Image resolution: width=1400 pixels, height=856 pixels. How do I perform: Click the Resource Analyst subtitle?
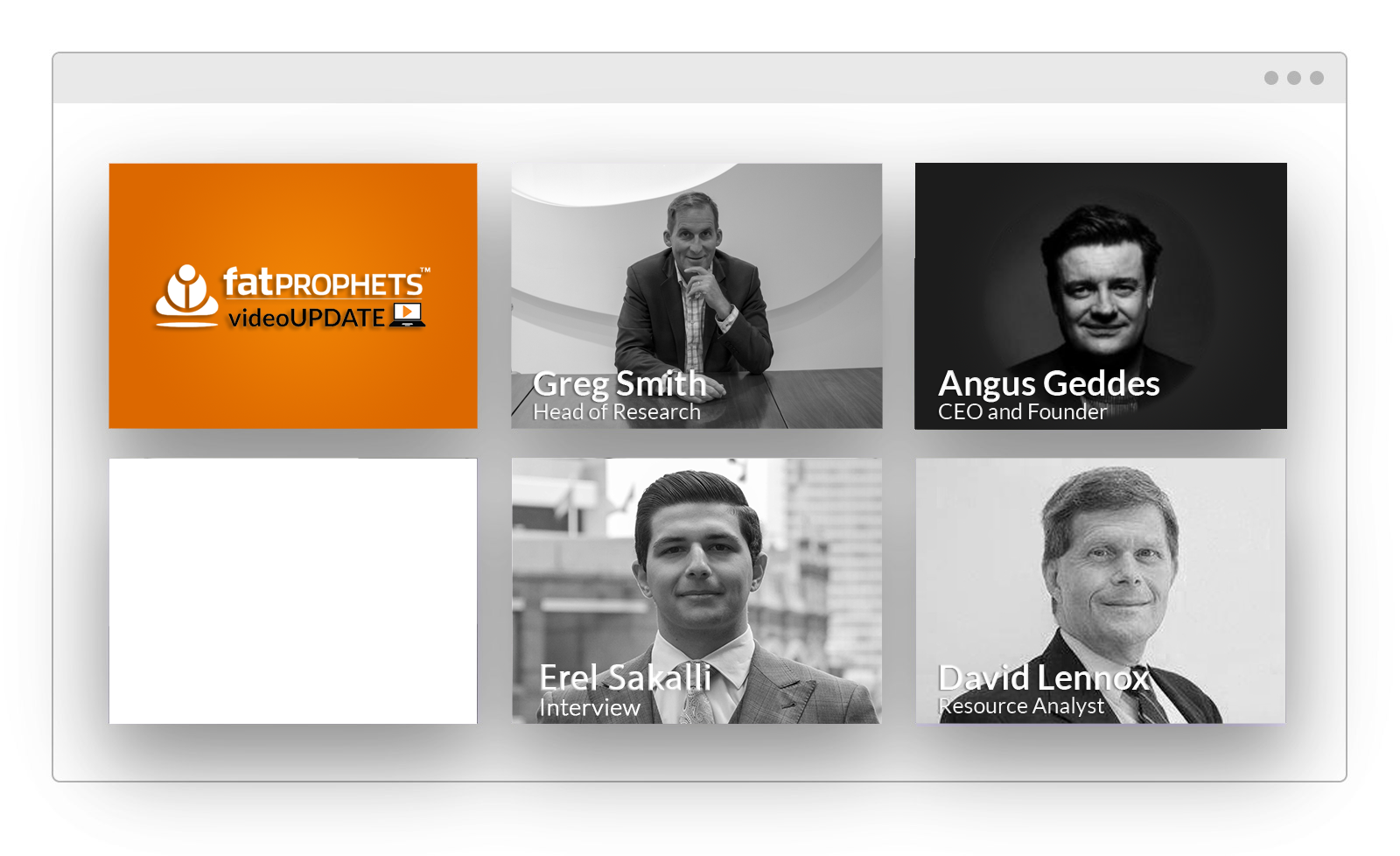point(1021,706)
